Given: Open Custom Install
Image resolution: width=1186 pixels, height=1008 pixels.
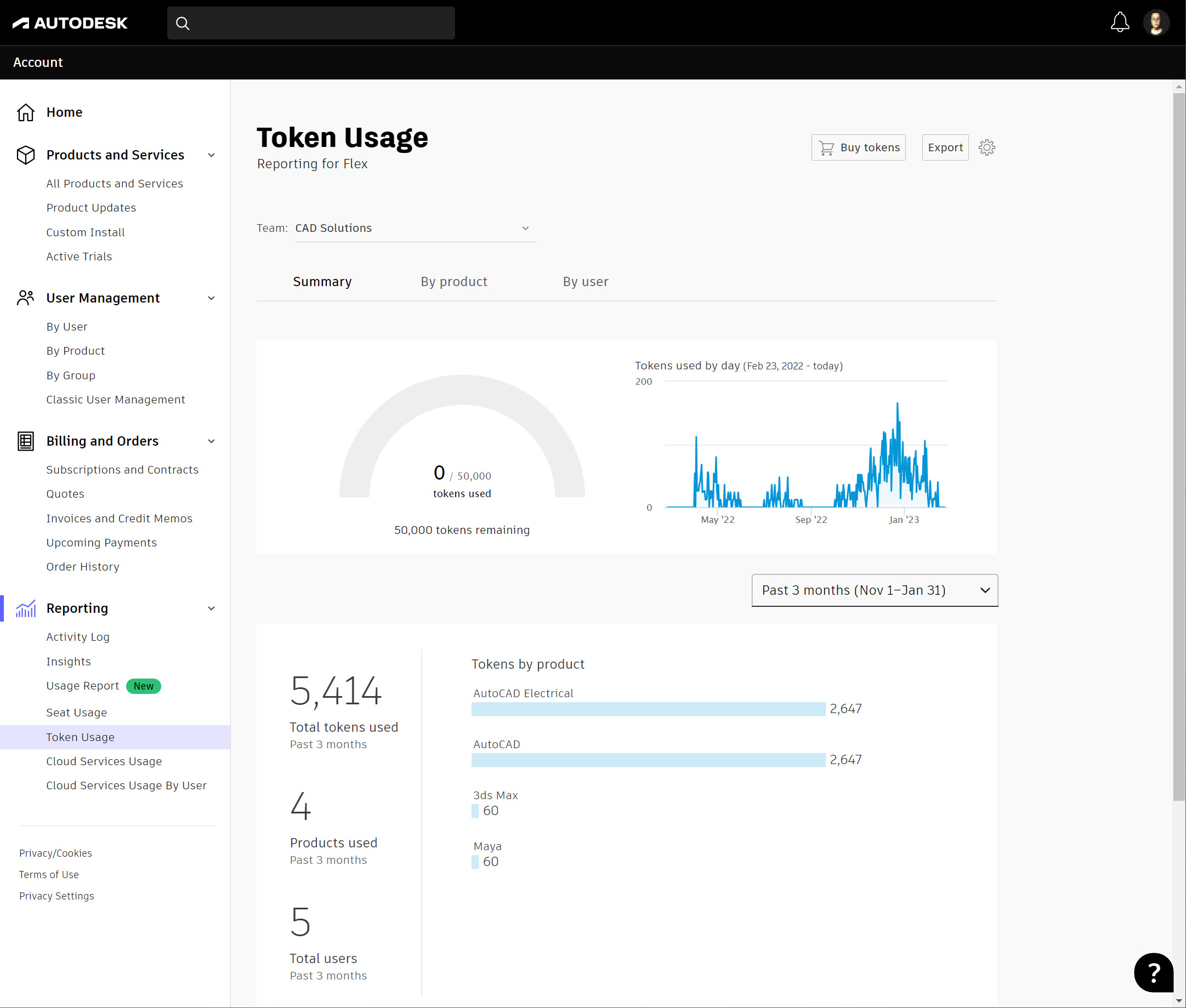Looking at the screenshot, I should tap(86, 232).
